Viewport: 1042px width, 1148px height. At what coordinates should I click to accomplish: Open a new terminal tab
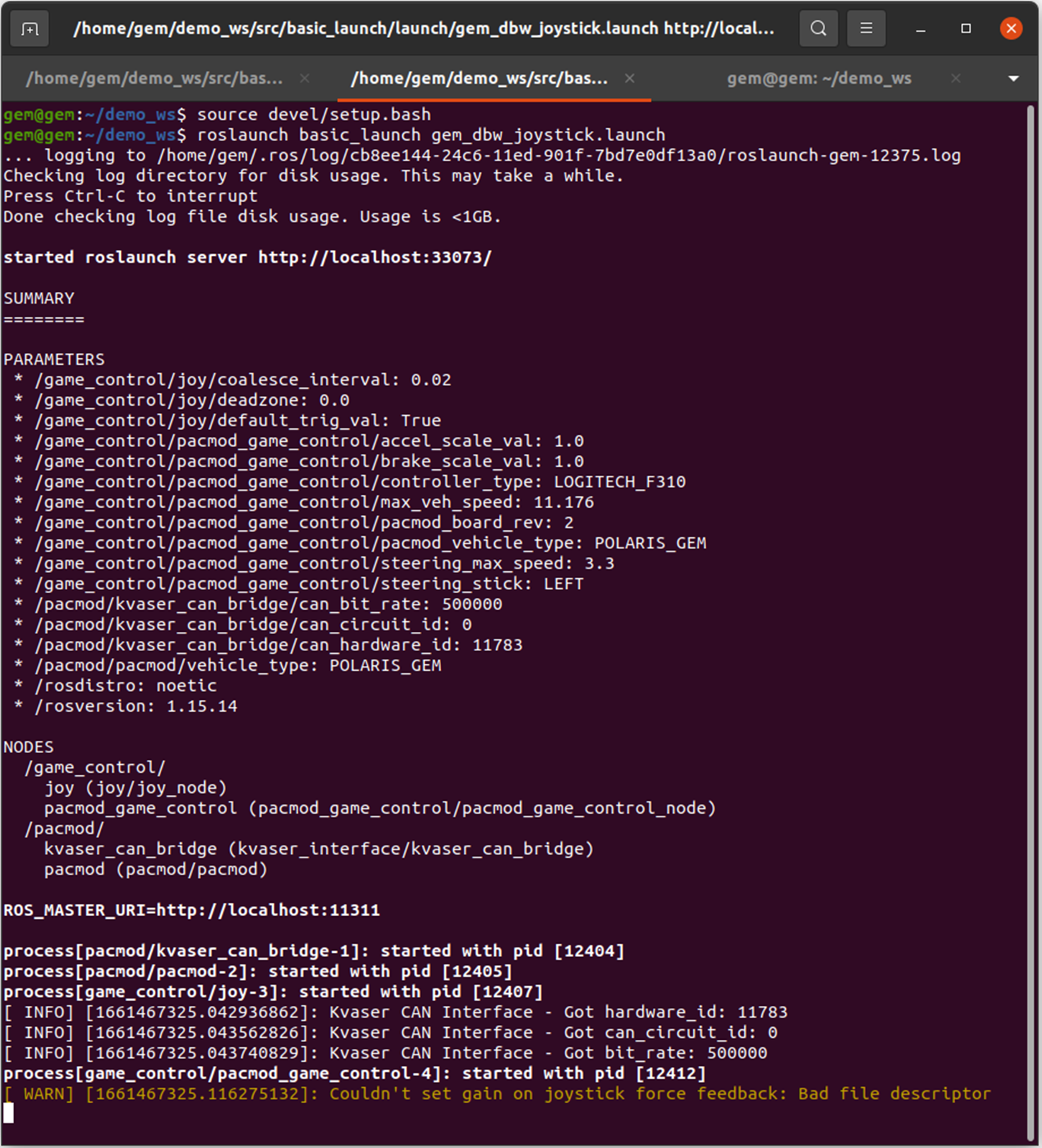[30, 29]
